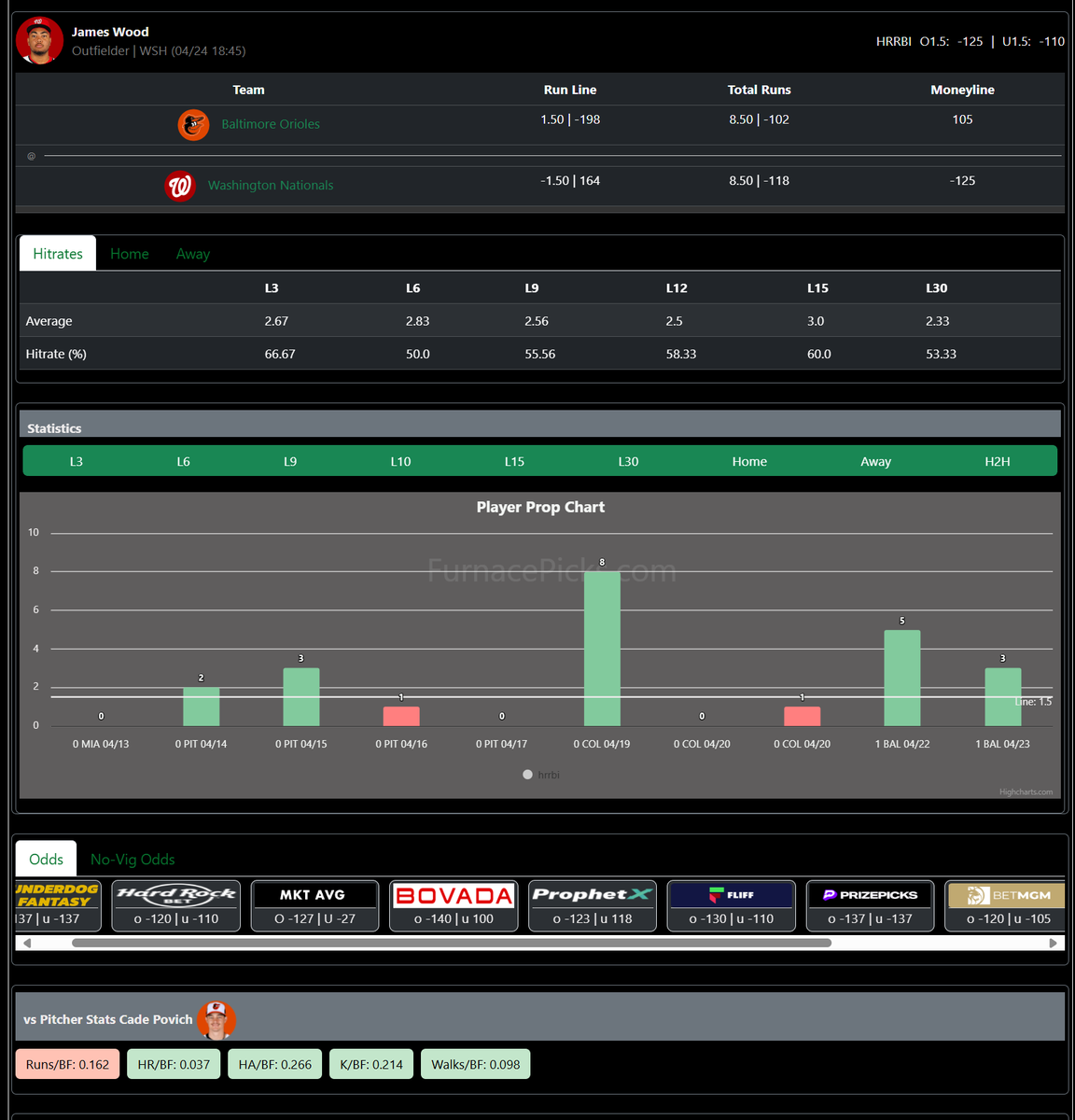Click the odds scrollbar left arrow
Viewport: 1075px width, 1120px height.
pos(27,943)
